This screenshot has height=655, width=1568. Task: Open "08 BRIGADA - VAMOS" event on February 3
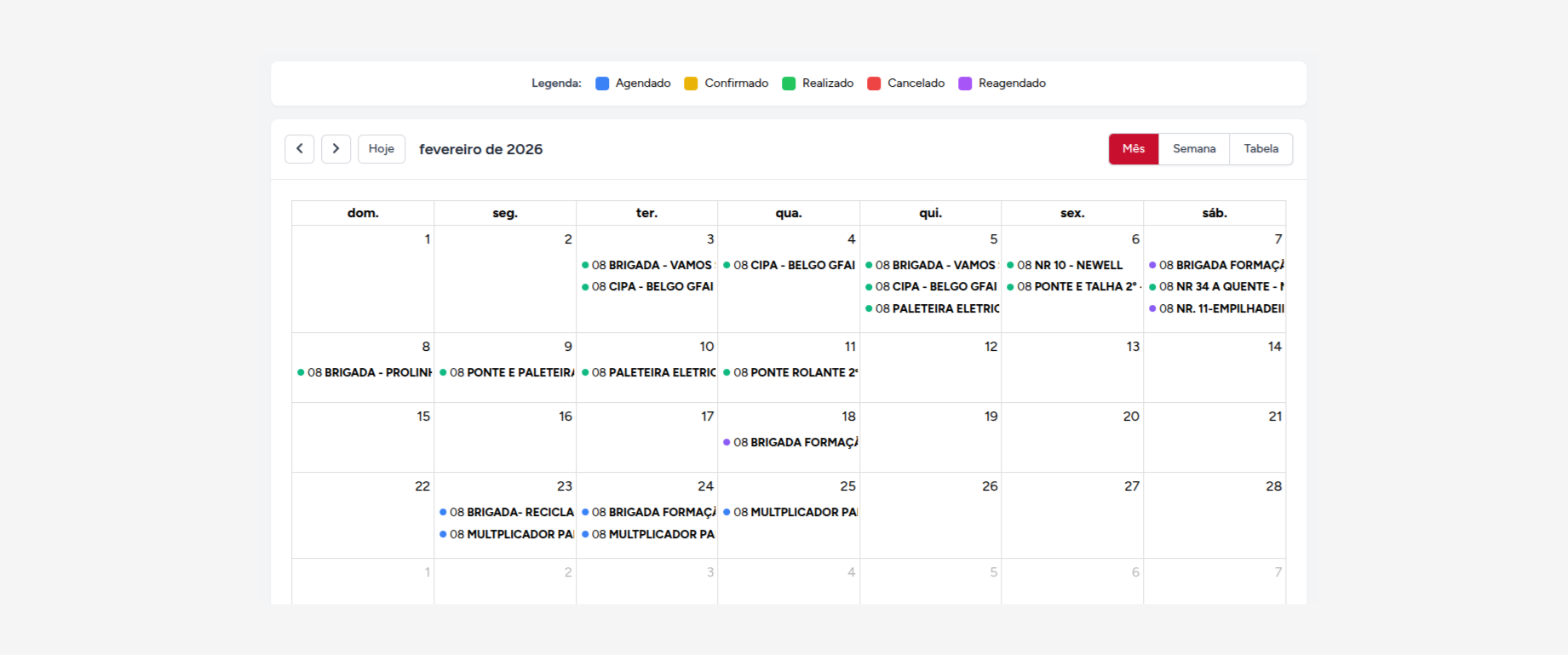pos(646,265)
